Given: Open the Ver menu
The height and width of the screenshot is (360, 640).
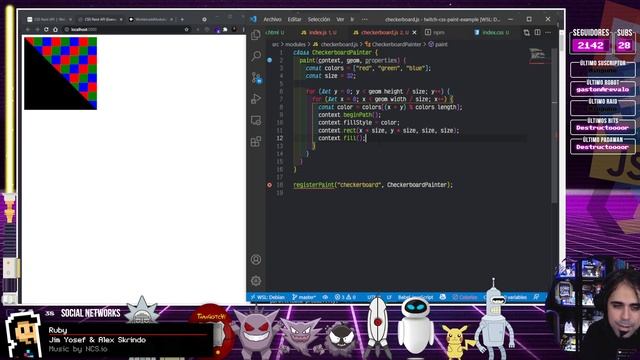Looking at the screenshot, I should (340, 19).
